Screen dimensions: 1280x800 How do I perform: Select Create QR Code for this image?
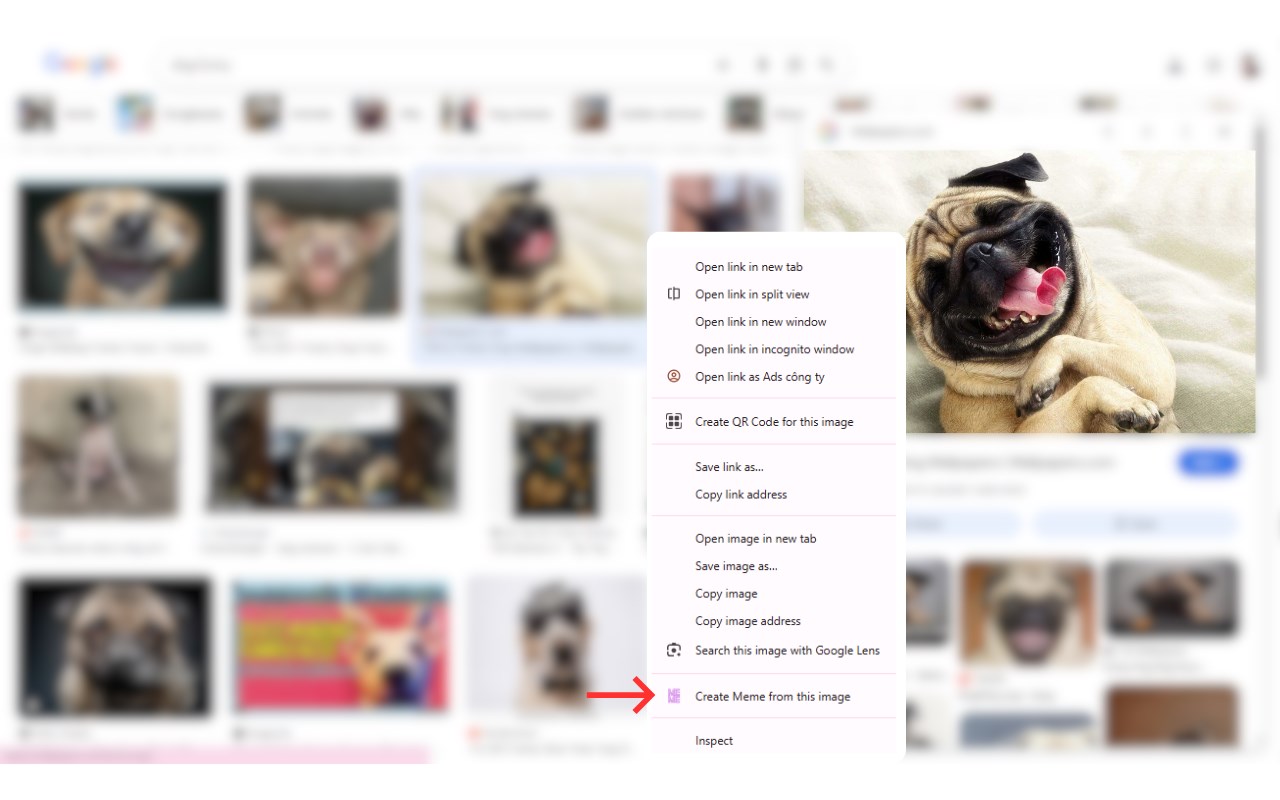click(776, 422)
